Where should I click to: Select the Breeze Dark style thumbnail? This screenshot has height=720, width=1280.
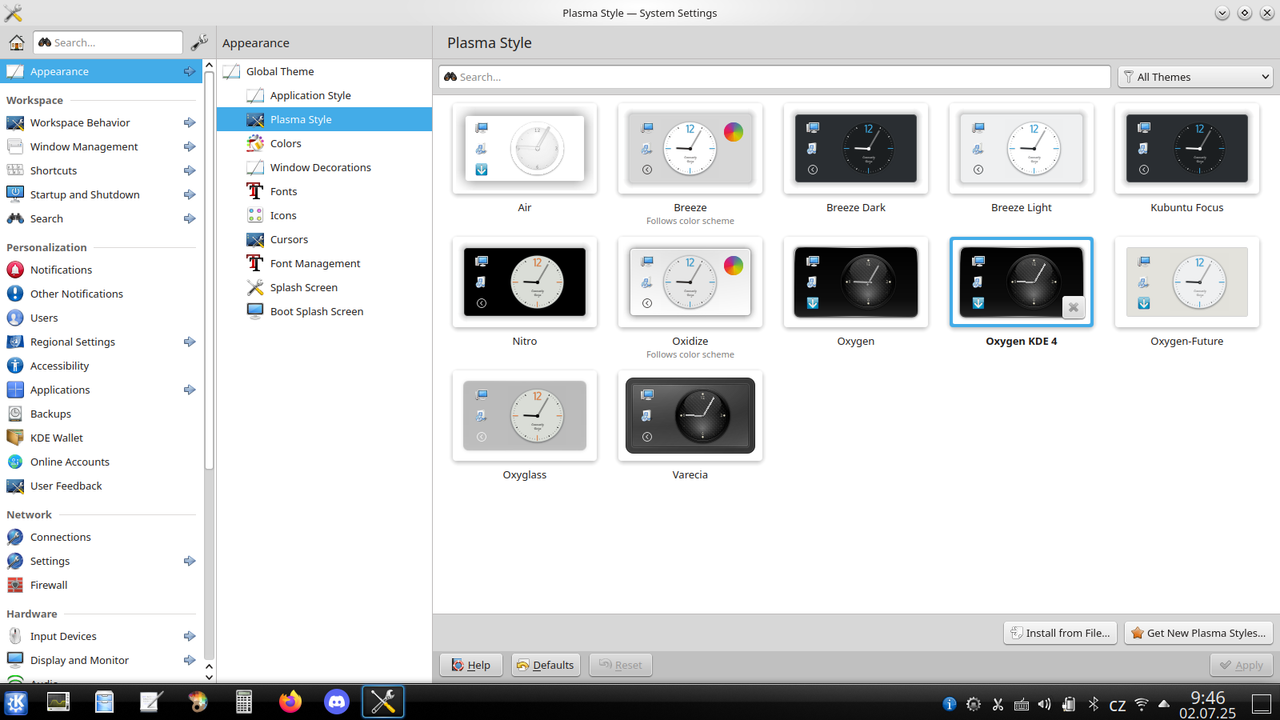pyautogui.click(x=856, y=149)
